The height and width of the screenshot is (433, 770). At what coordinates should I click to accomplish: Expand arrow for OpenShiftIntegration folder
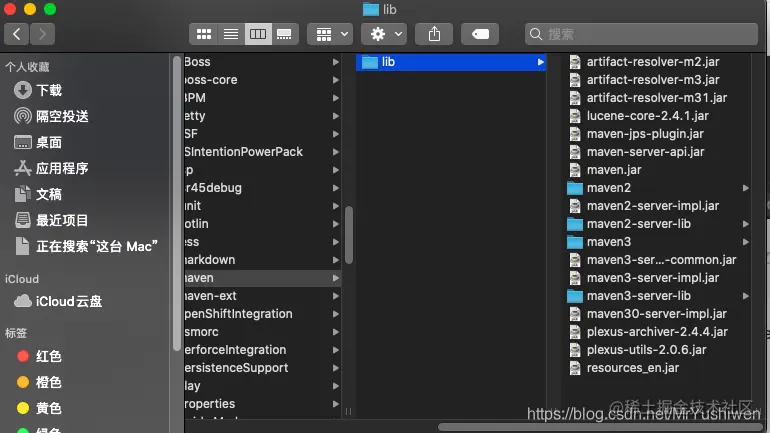click(335, 314)
